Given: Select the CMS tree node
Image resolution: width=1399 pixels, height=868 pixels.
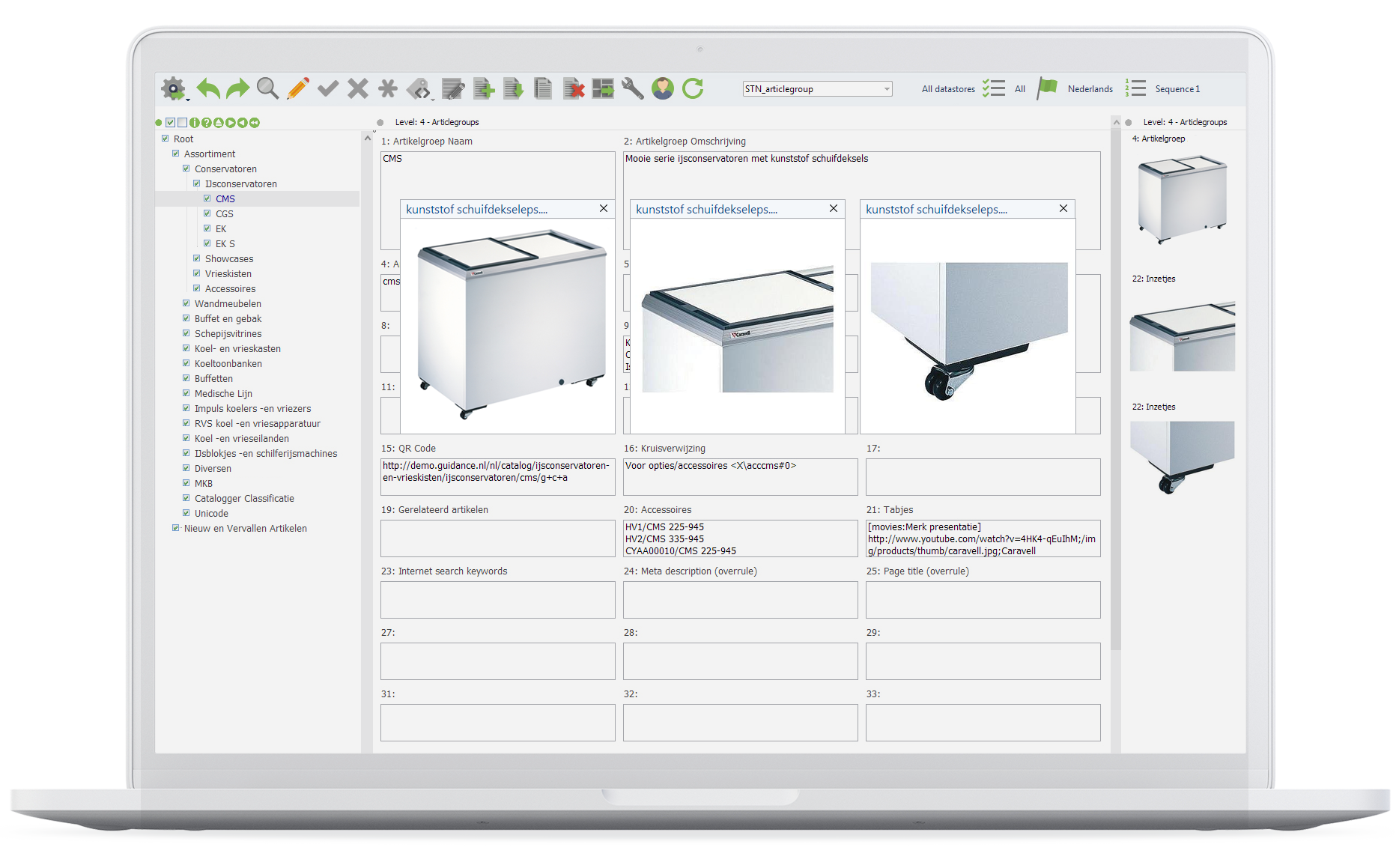Looking at the screenshot, I should tap(225, 198).
